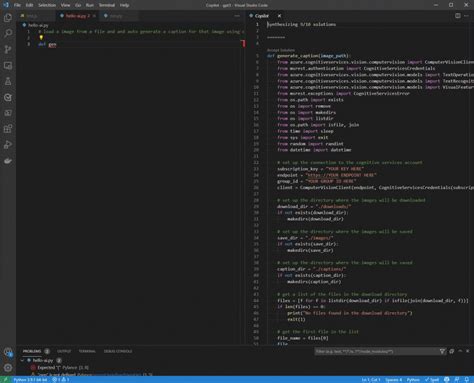Click the feedback icon in status bar
The image size is (474, 383).
click(x=457, y=380)
